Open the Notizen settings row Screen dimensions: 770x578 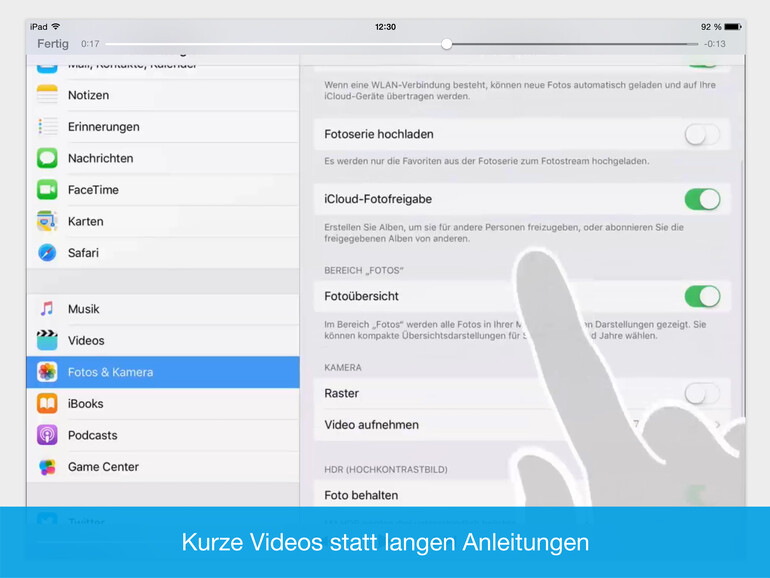(163, 95)
